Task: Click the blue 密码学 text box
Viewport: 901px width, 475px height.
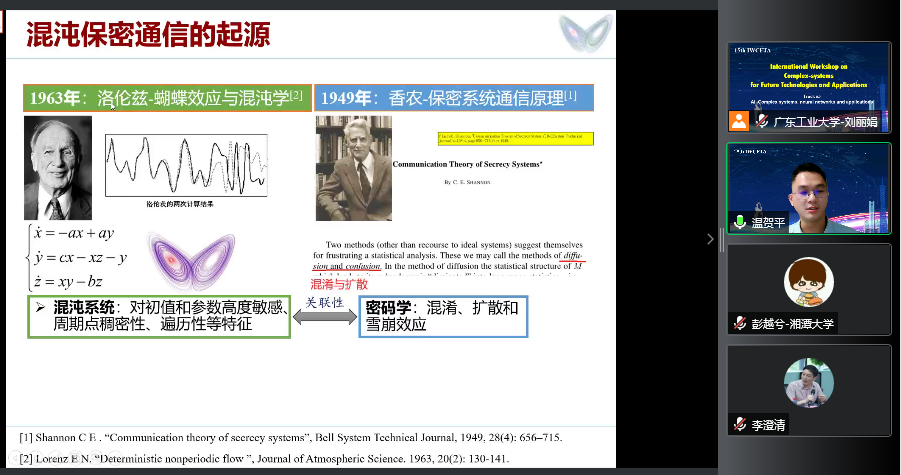Action: 443,316
